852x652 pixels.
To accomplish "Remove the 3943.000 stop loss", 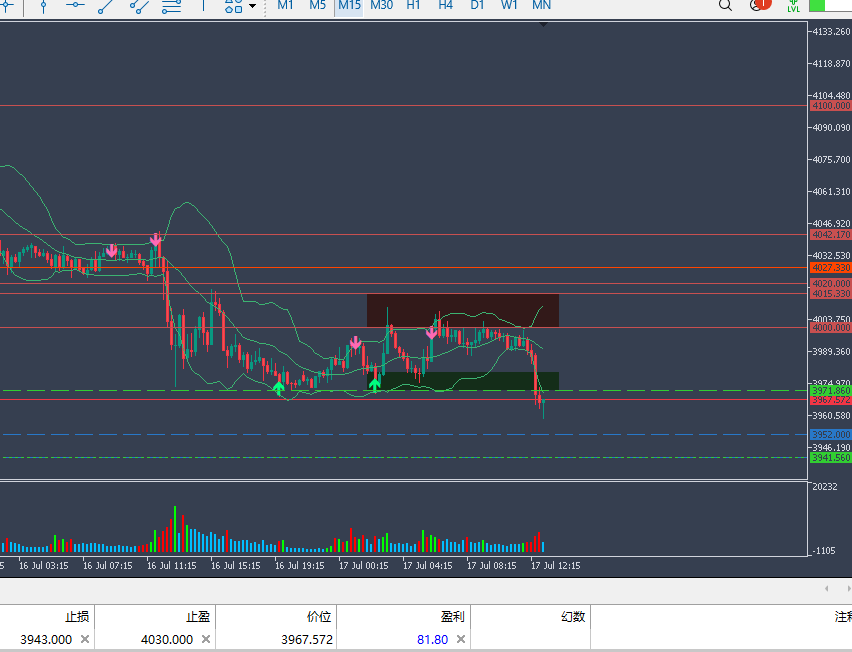I will click(x=85, y=639).
